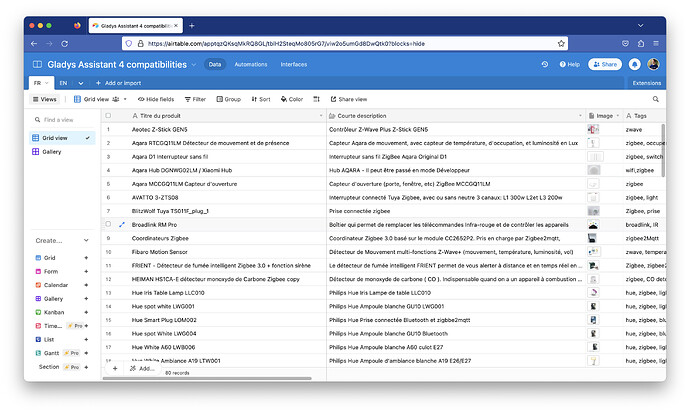Click the vertical scrollbar on right
The image size is (690, 412).
pyautogui.click(x=663, y=150)
